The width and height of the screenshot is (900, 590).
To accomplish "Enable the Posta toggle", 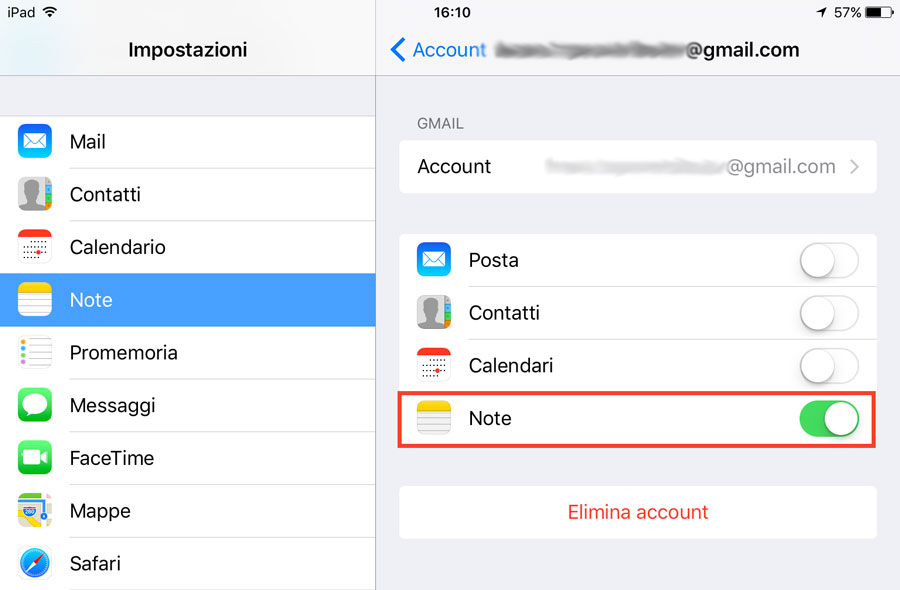I will tap(828, 260).
